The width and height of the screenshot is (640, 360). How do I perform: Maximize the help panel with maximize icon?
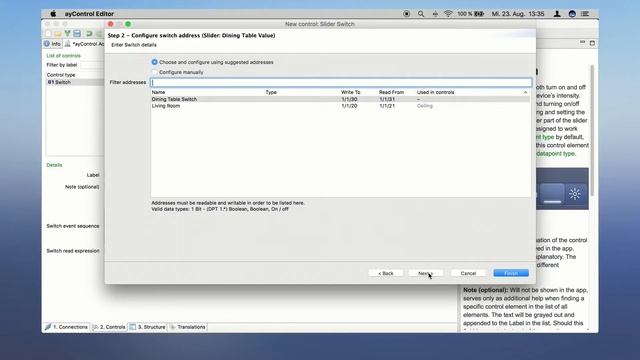point(592,43)
